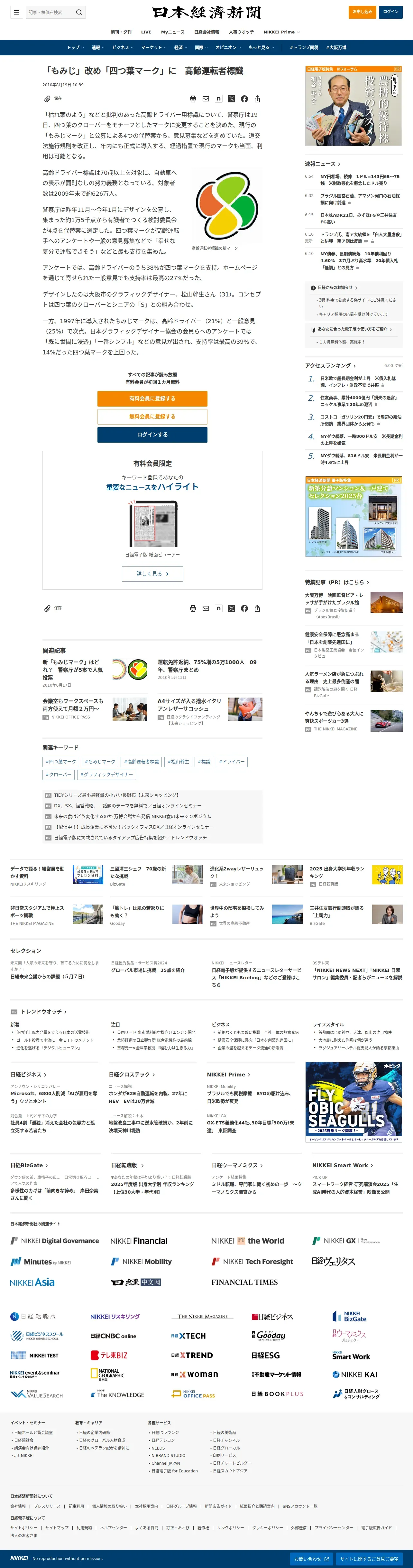Open the NIKKEI KAI logo link
This screenshot has height=1568, width=413.
tap(355, 1375)
